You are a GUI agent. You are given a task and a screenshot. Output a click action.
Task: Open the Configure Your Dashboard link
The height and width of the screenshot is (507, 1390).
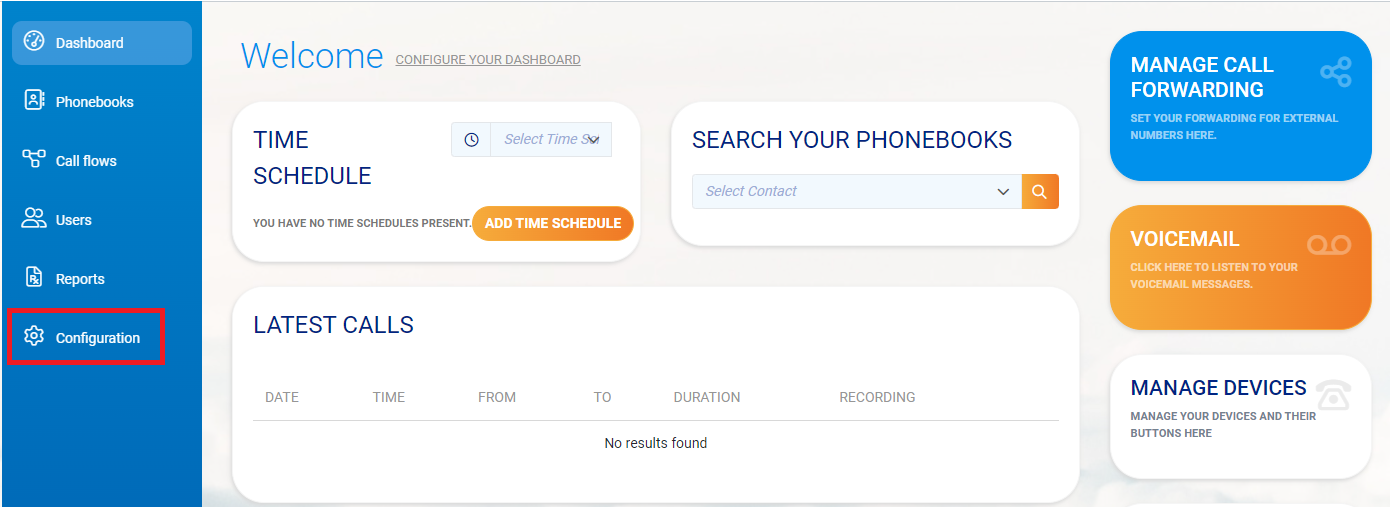click(x=488, y=60)
